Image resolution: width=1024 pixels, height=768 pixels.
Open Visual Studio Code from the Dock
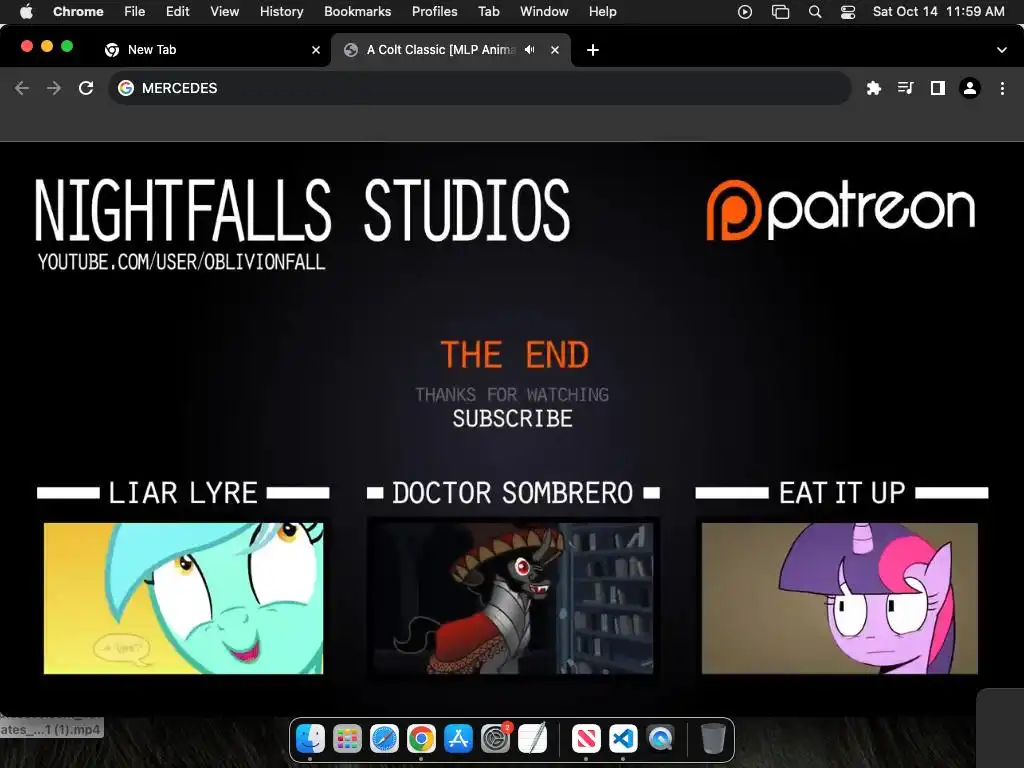pyautogui.click(x=623, y=739)
